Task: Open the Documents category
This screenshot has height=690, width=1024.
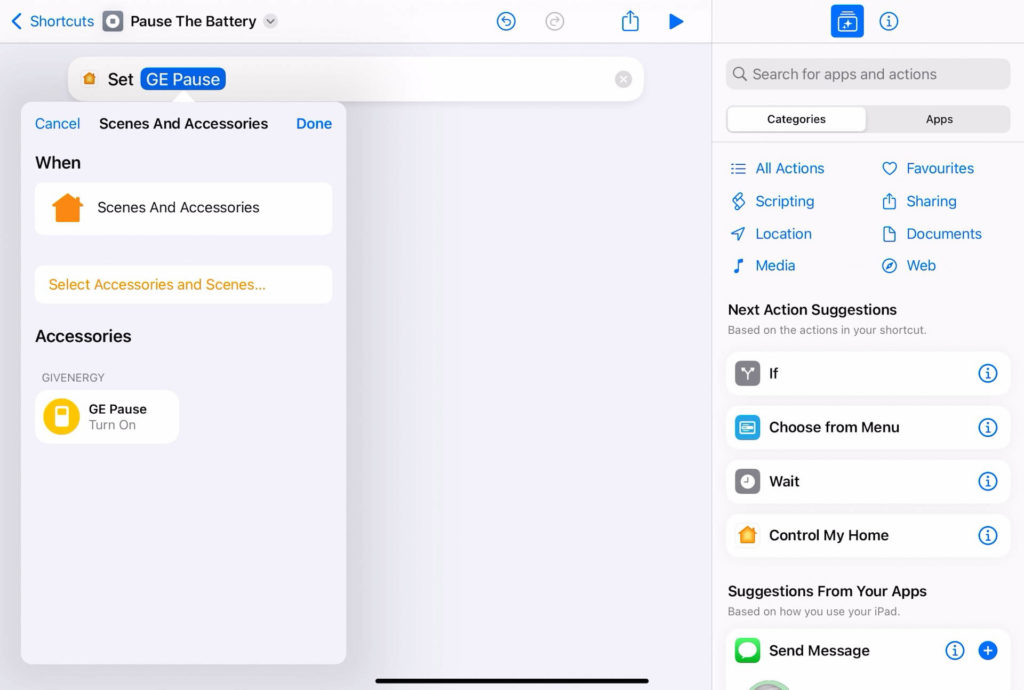Action: tap(931, 234)
